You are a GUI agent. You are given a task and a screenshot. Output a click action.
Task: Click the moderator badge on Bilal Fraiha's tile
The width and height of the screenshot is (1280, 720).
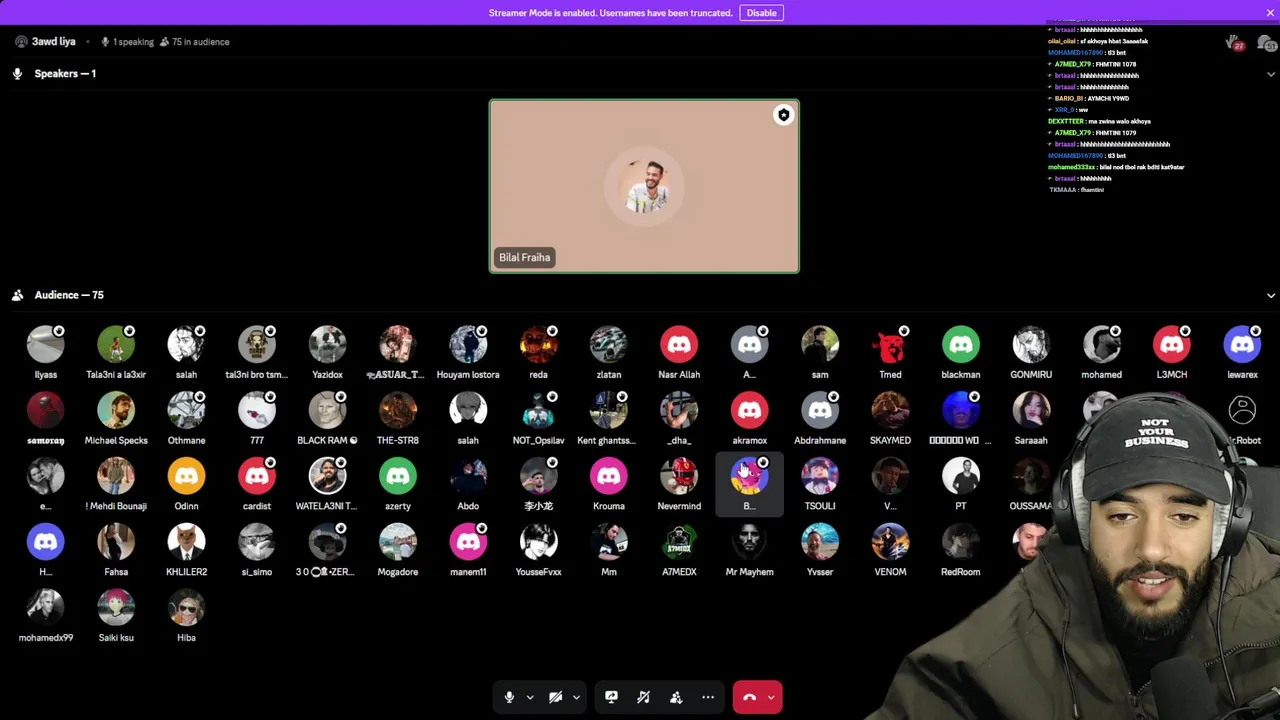[x=784, y=115]
